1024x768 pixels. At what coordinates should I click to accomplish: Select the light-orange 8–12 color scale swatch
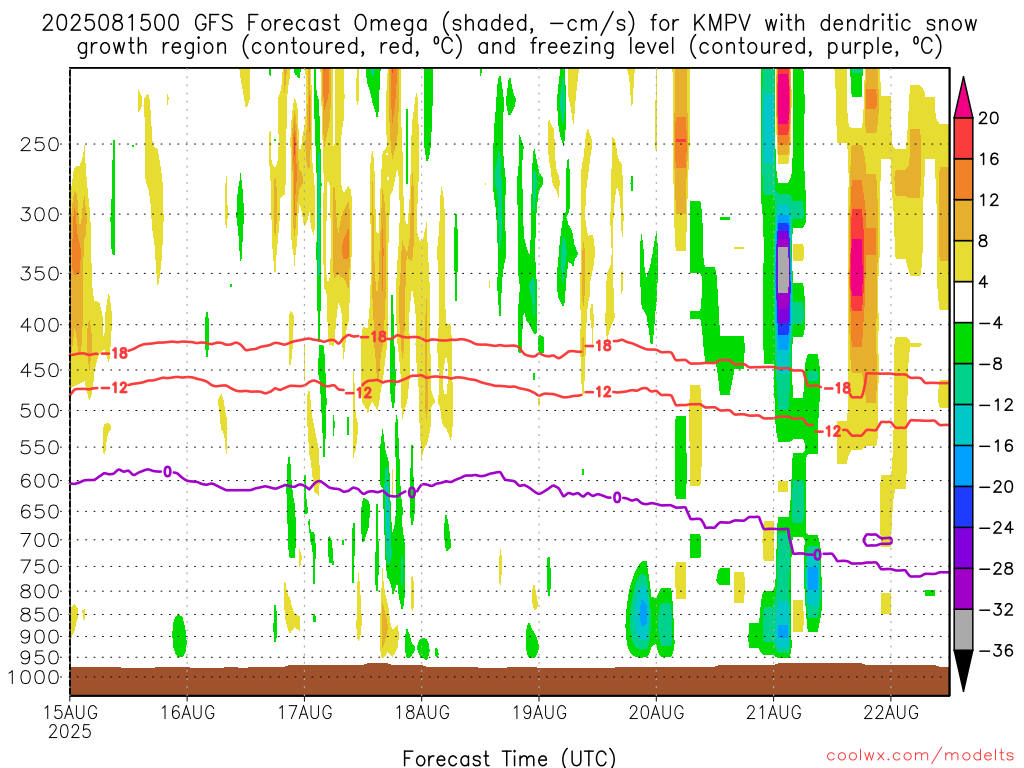click(x=963, y=221)
